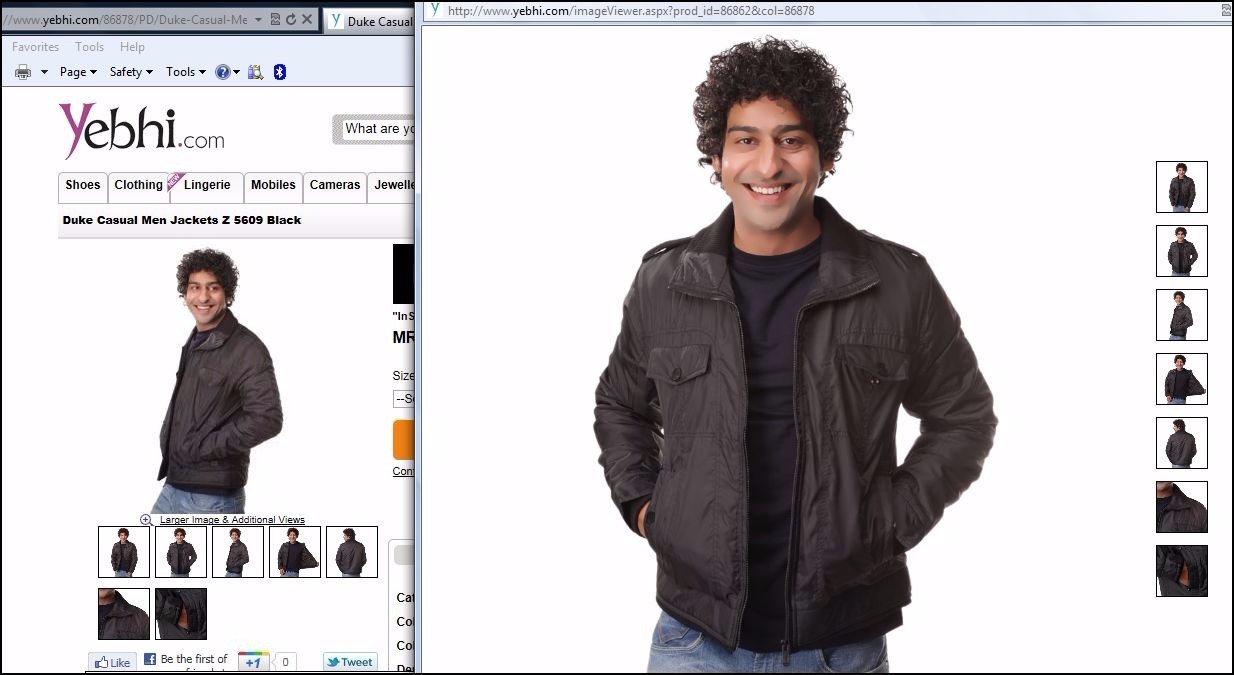Open the Safety dropdown menu

[131, 72]
